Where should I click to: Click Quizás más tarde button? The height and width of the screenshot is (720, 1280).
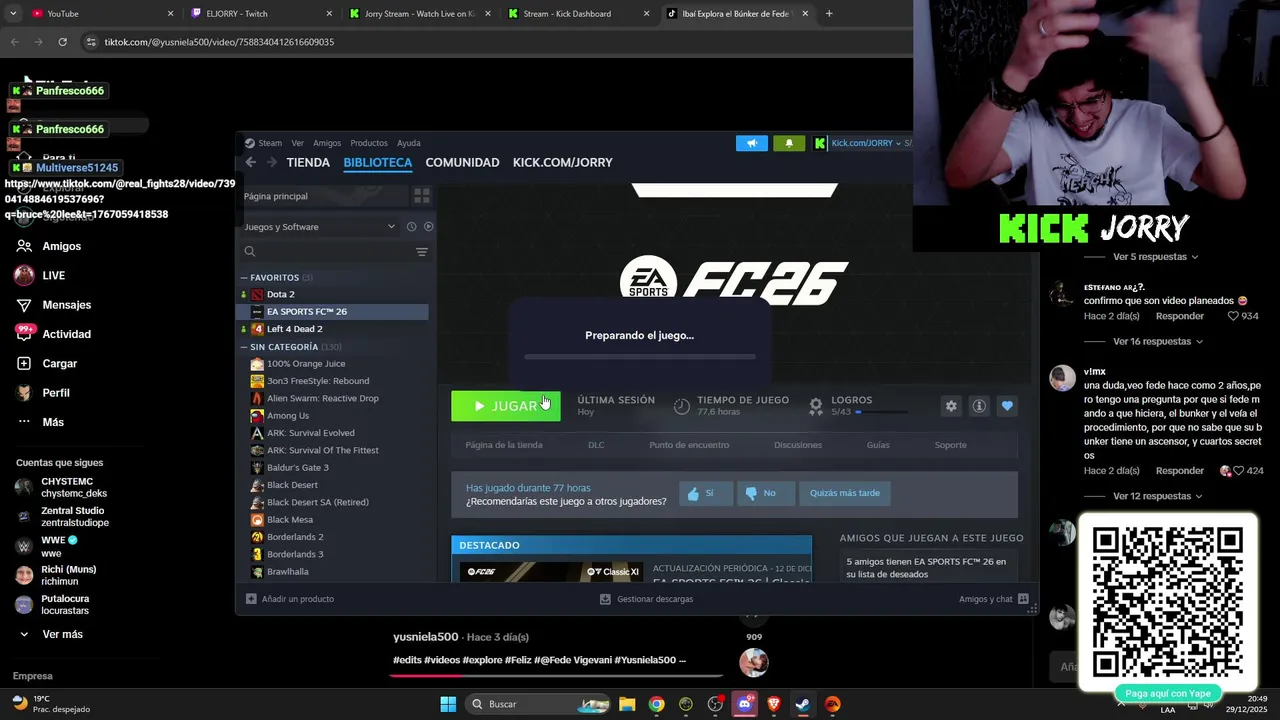point(844,493)
